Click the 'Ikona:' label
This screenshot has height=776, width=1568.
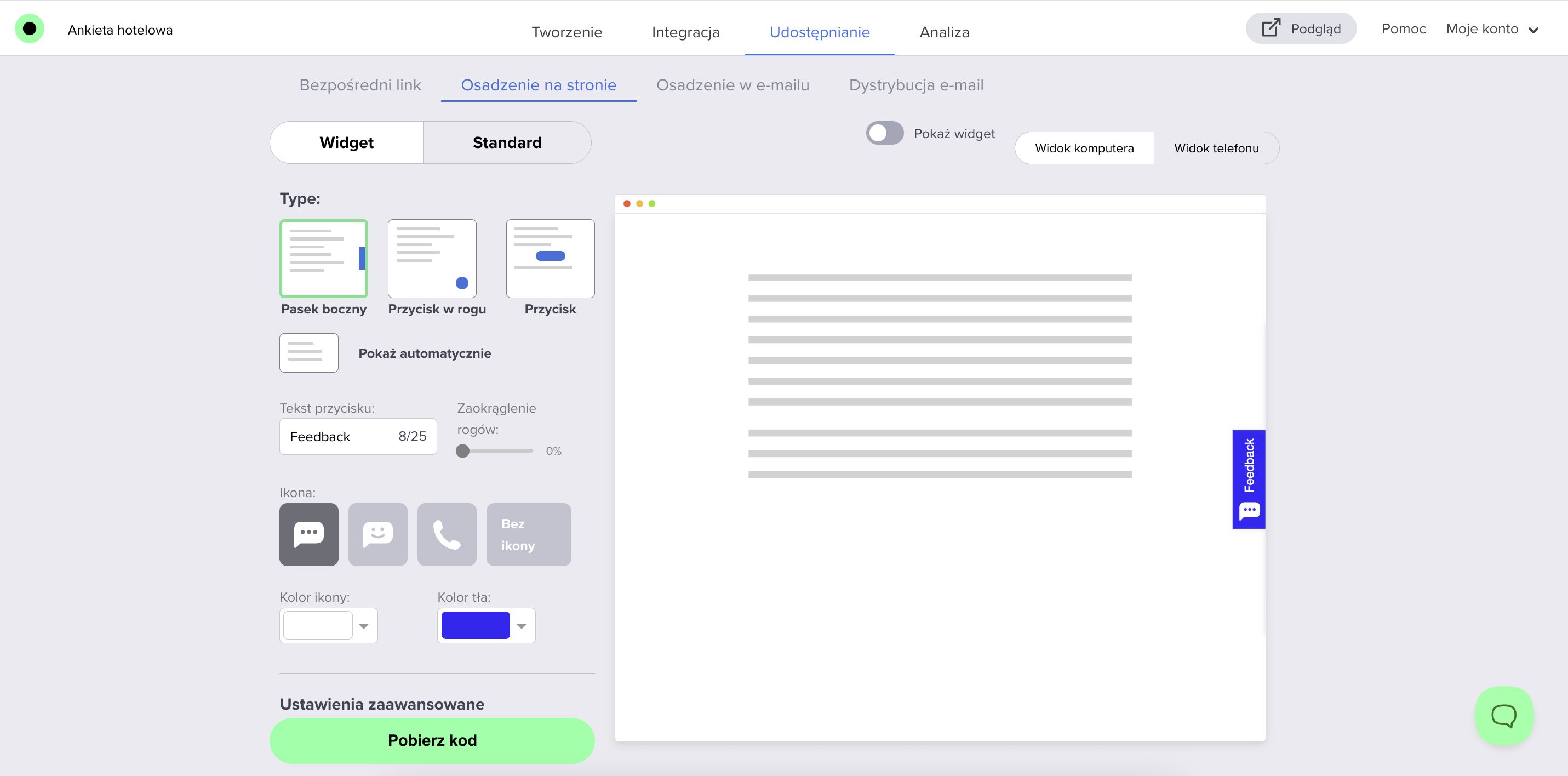297,492
